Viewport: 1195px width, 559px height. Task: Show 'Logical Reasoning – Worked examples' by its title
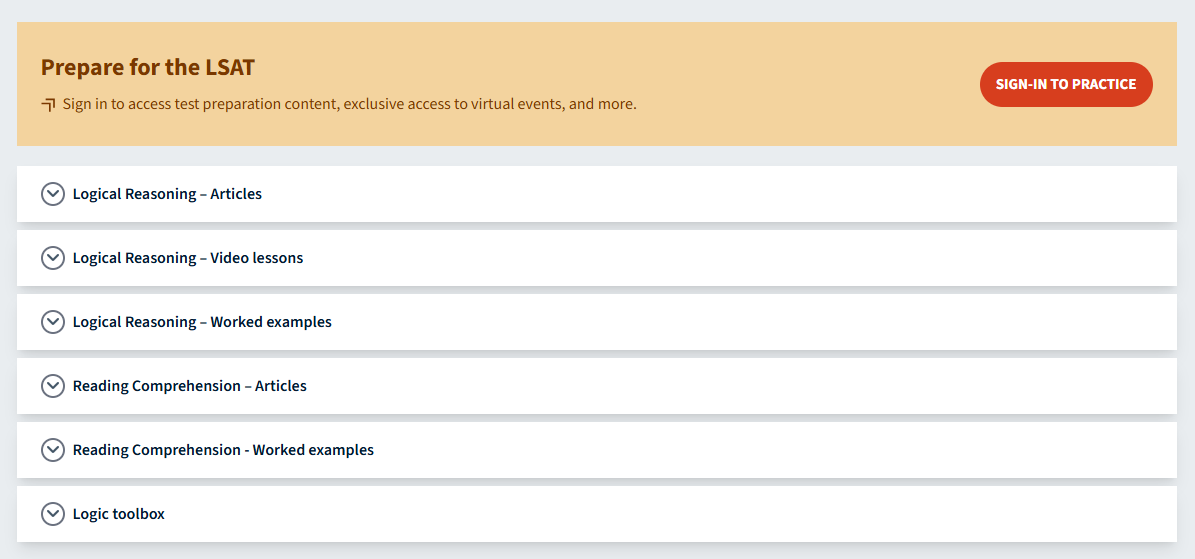pyautogui.click(x=202, y=322)
